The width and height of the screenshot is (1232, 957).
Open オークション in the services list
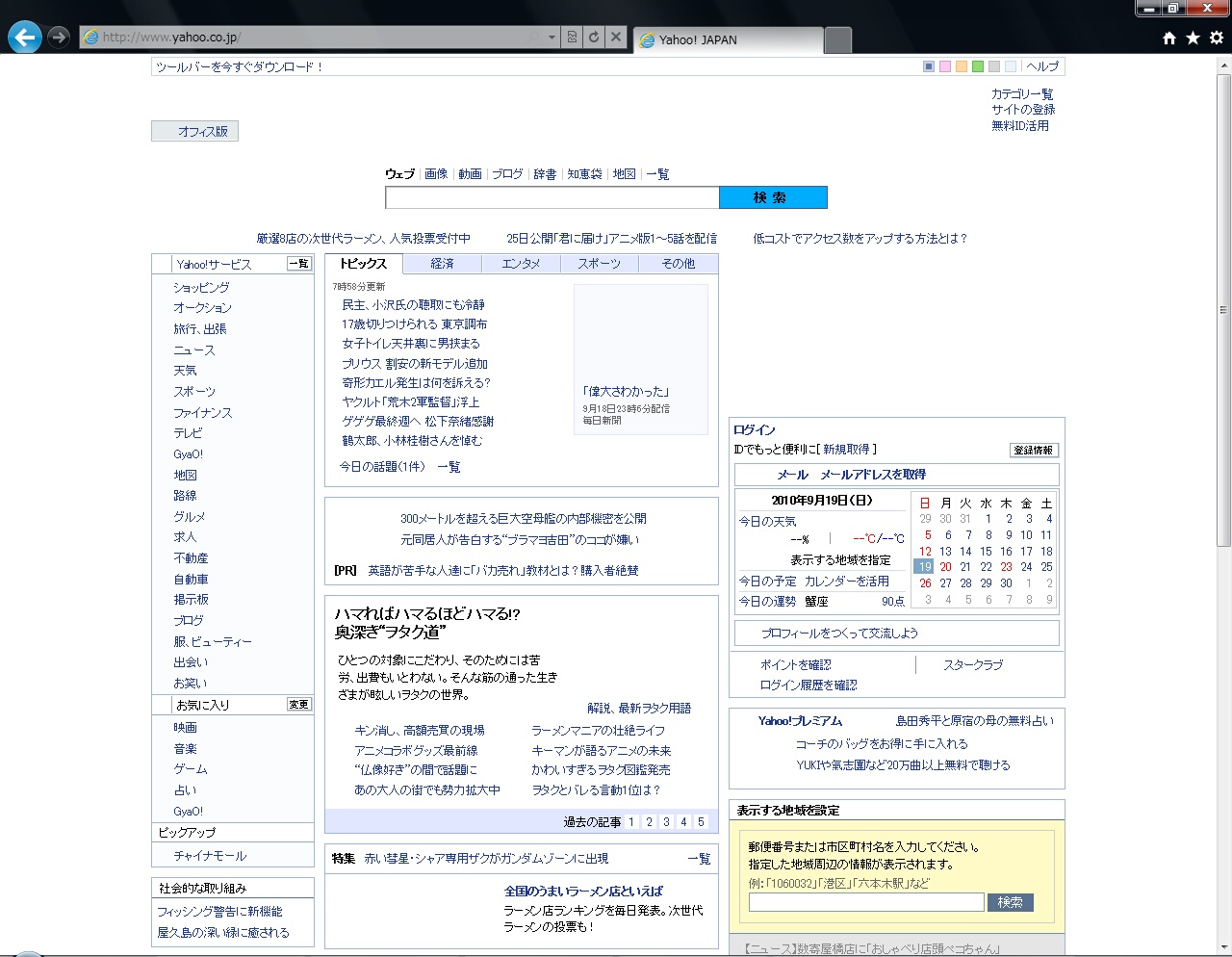coord(202,308)
